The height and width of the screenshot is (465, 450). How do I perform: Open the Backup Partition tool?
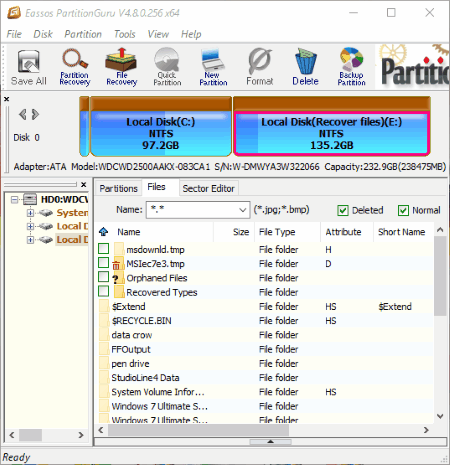point(351,67)
